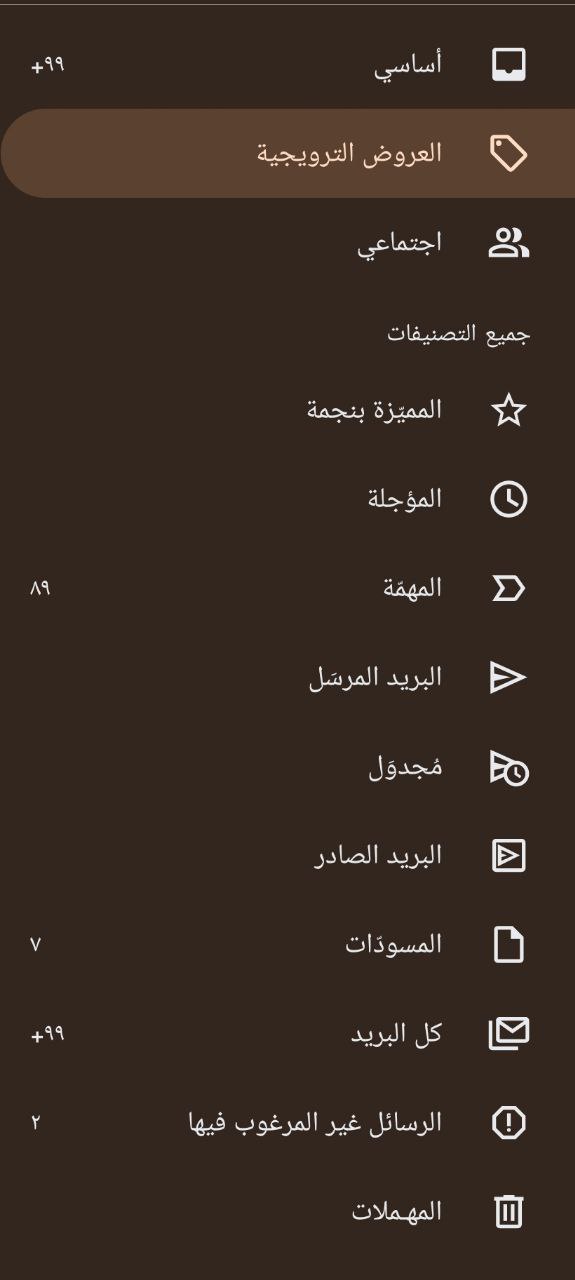575x1280 pixels.
Task: Open the All mail envelopes icon
Action: pos(508,1034)
